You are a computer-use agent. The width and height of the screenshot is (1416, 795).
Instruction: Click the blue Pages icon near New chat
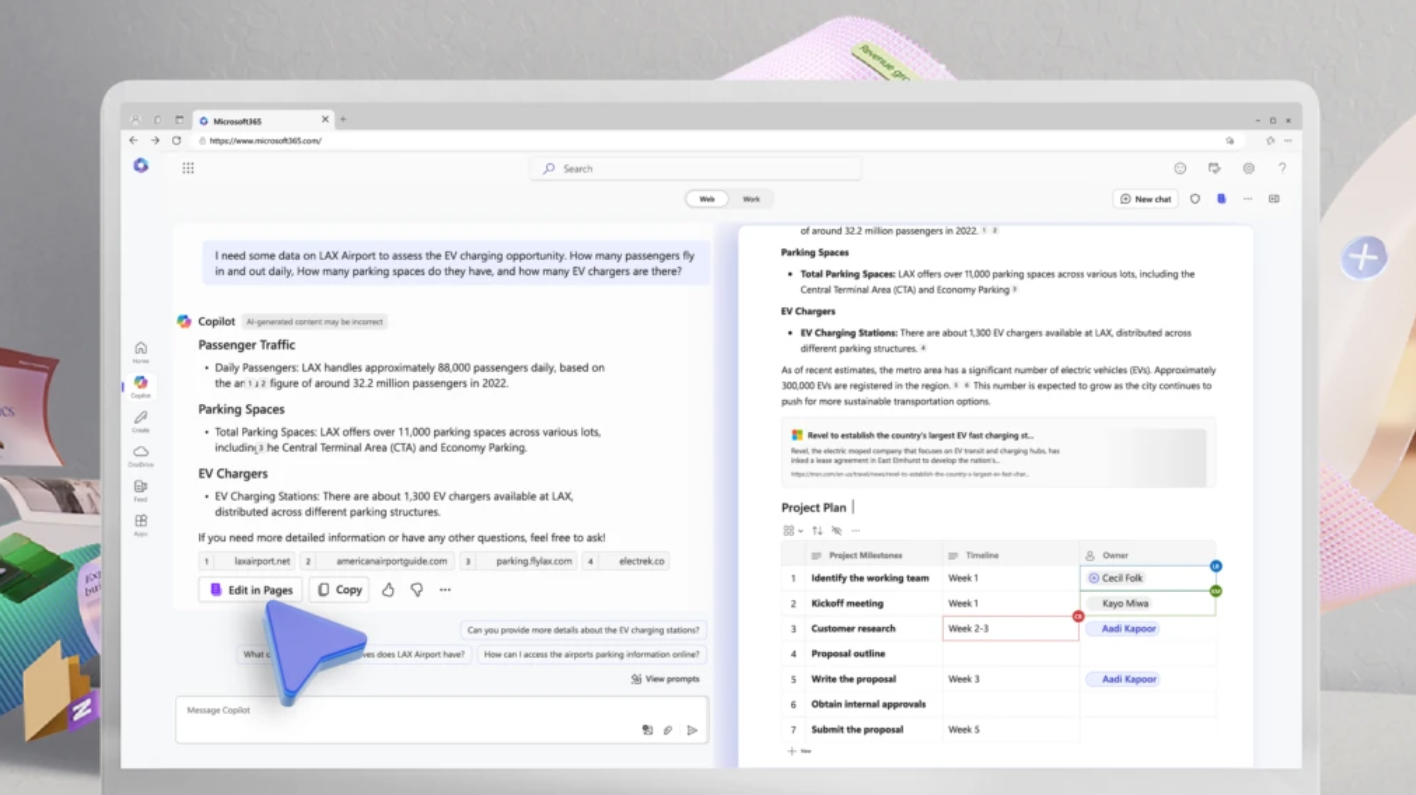[x=1221, y=199]
